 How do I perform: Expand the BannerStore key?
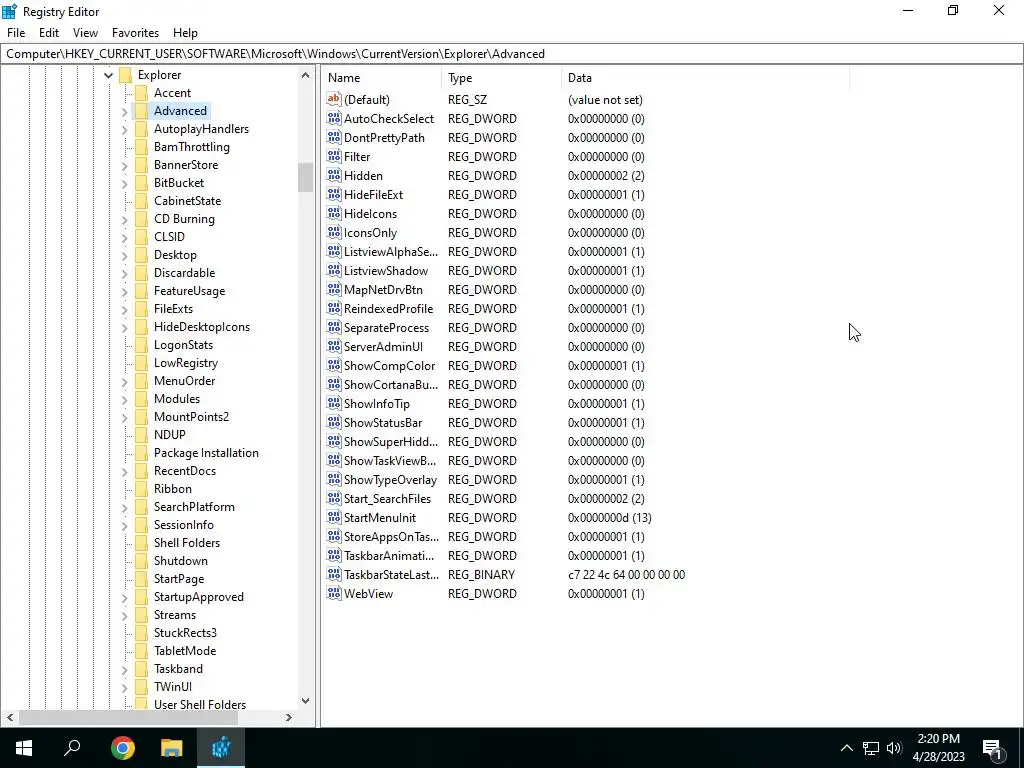pos(124,166)
